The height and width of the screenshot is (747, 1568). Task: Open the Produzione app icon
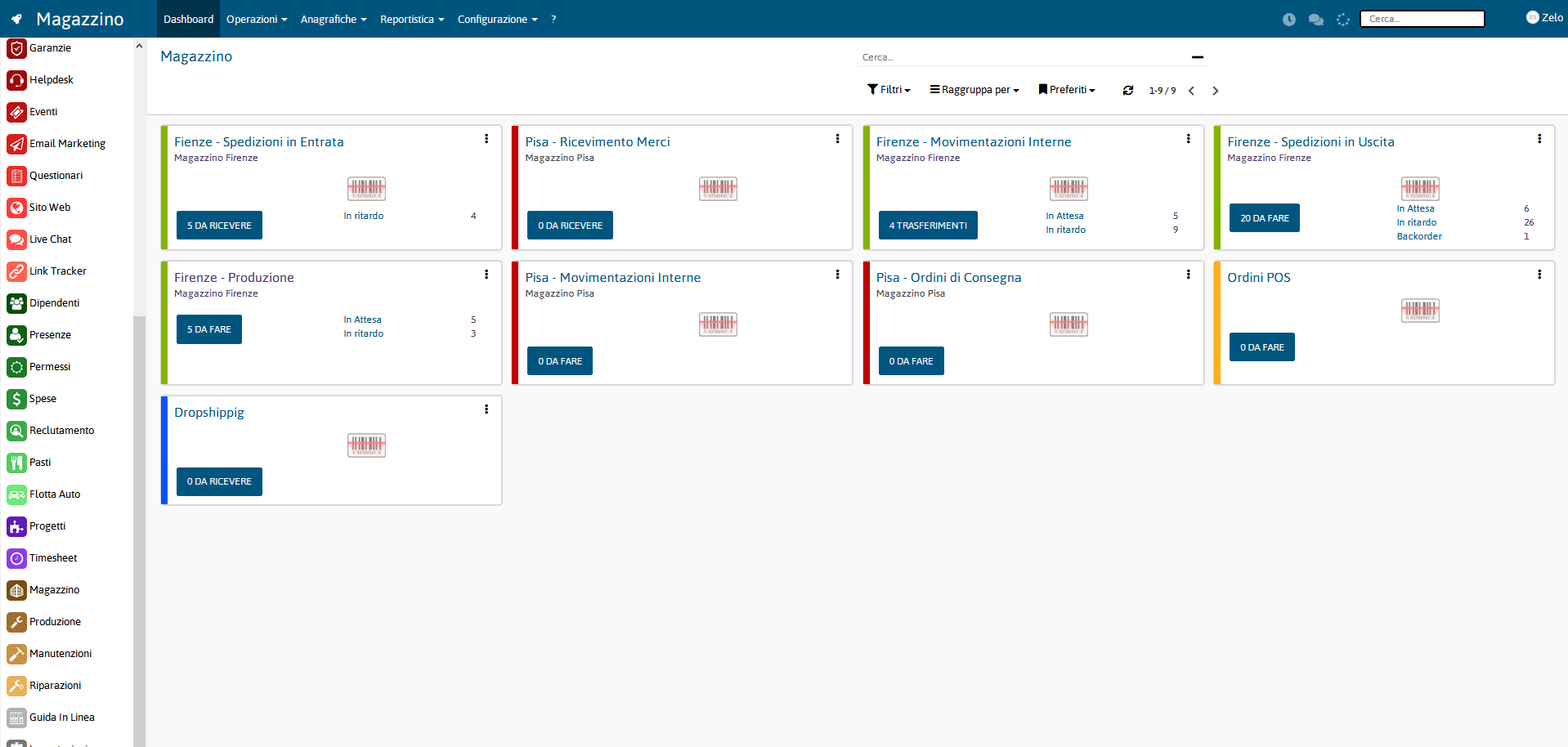pos(16,622)
